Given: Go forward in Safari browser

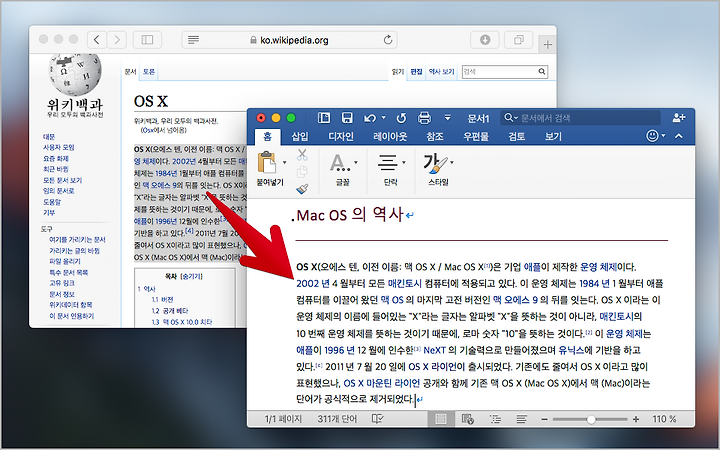Looking at the screenshot, I should coord(117,40).
